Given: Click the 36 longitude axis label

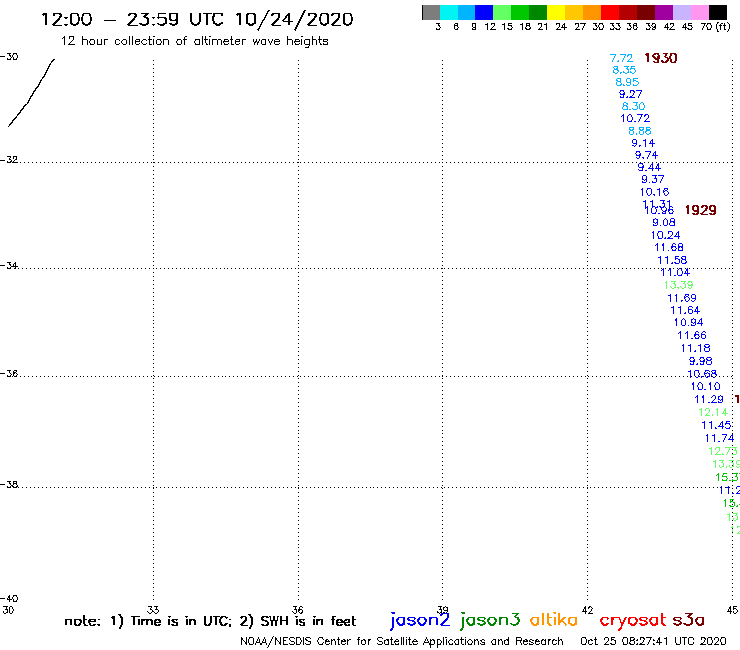Looking at the screenshot, I should (297, 609).
